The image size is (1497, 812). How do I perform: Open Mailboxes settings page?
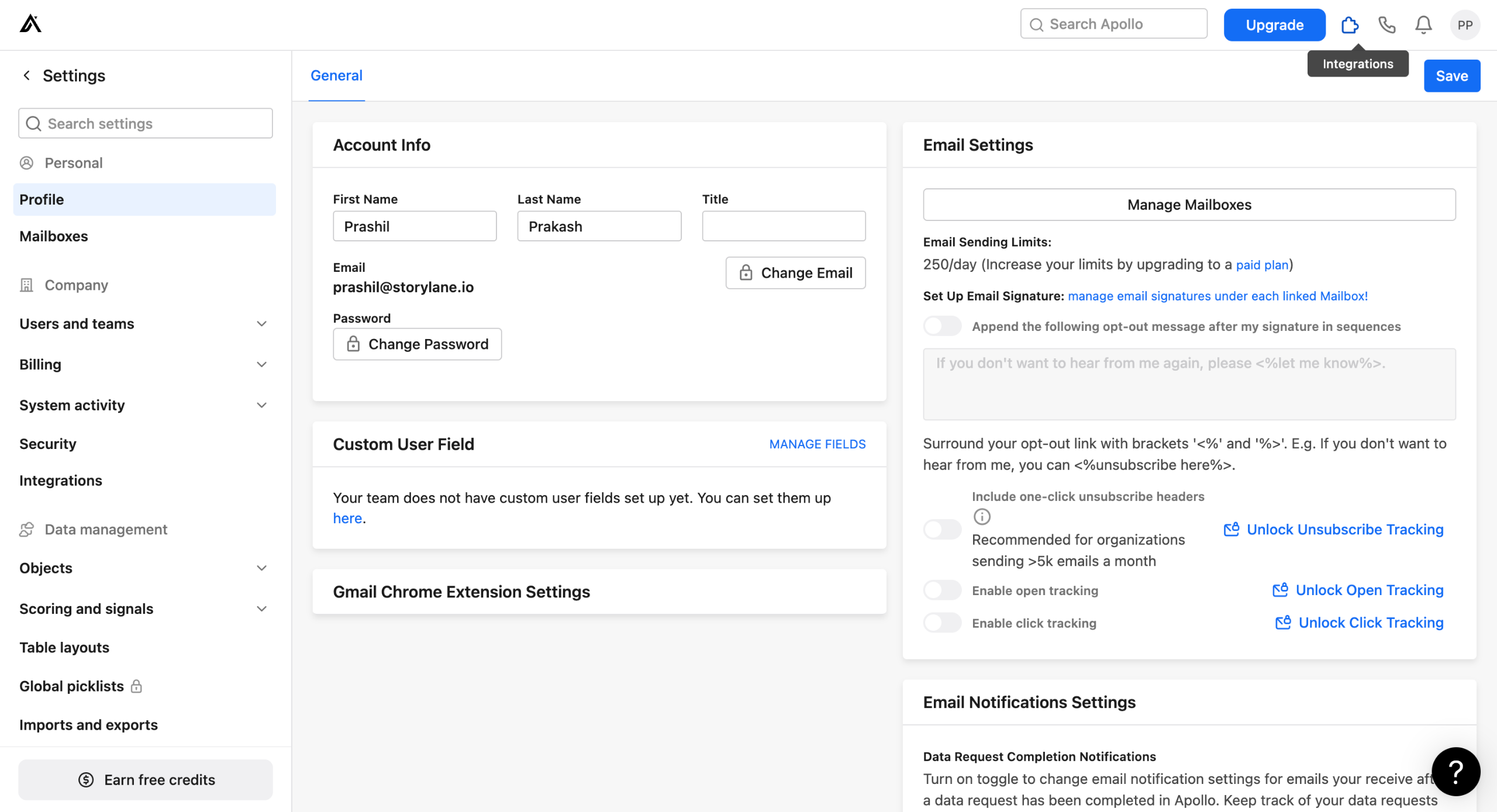click(x=144, y=236)
